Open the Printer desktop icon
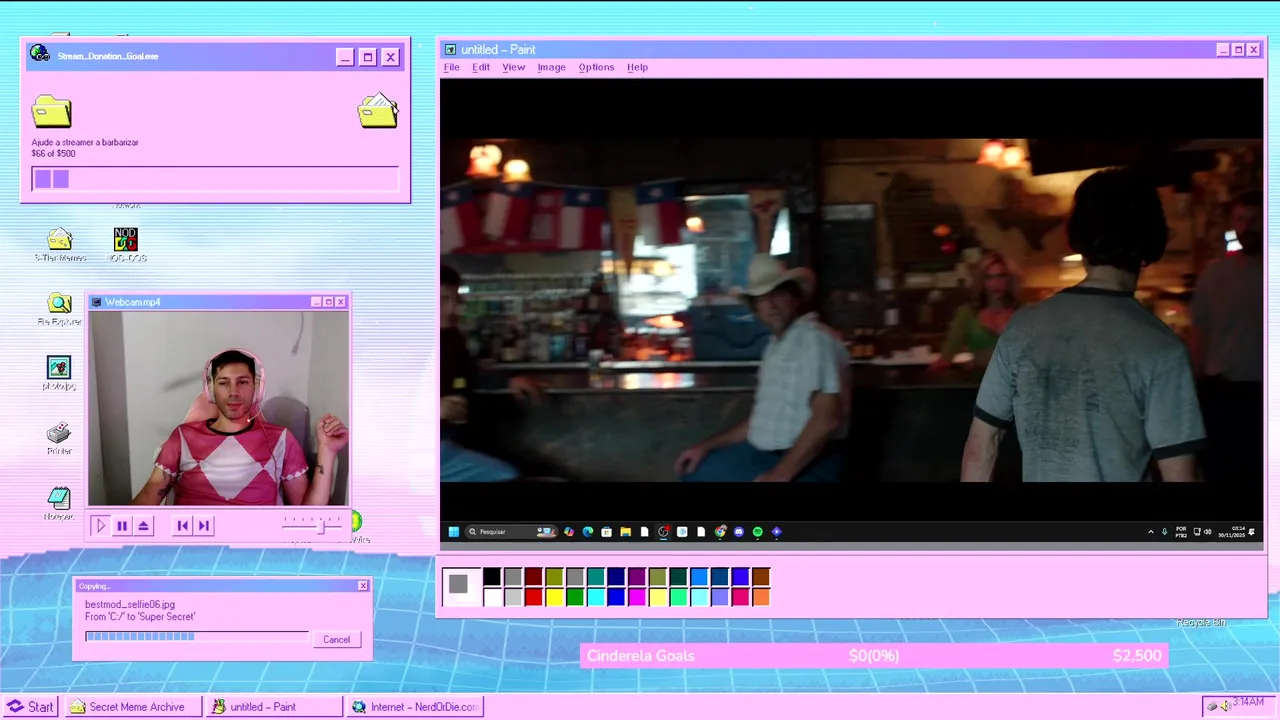This screenshot has height=720, width=1280. coord(59,438)
